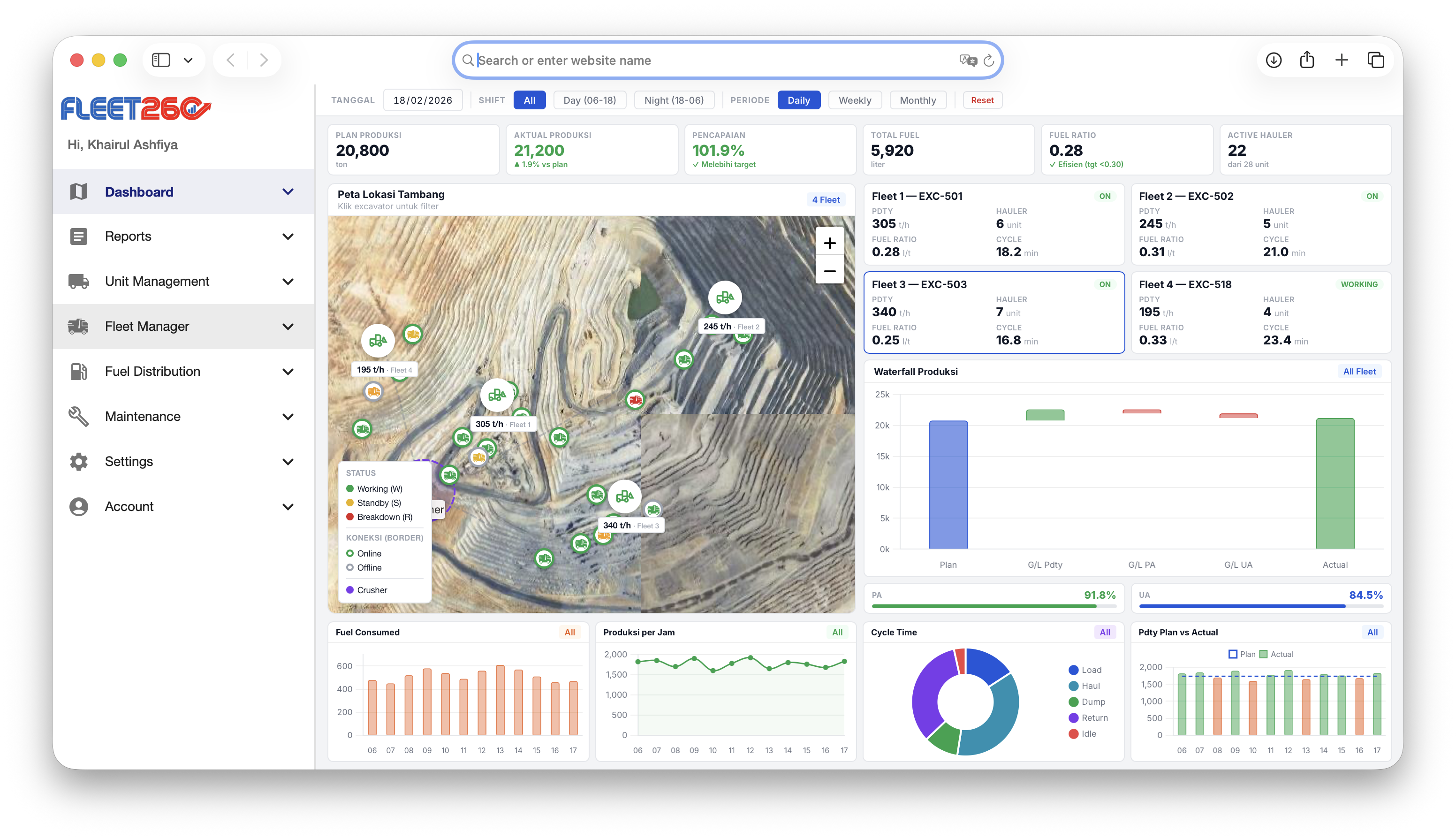Viewport: 1456px width, 839px height.
Task: Select the Night (18-06) shift filter
Action: (674, 100)
